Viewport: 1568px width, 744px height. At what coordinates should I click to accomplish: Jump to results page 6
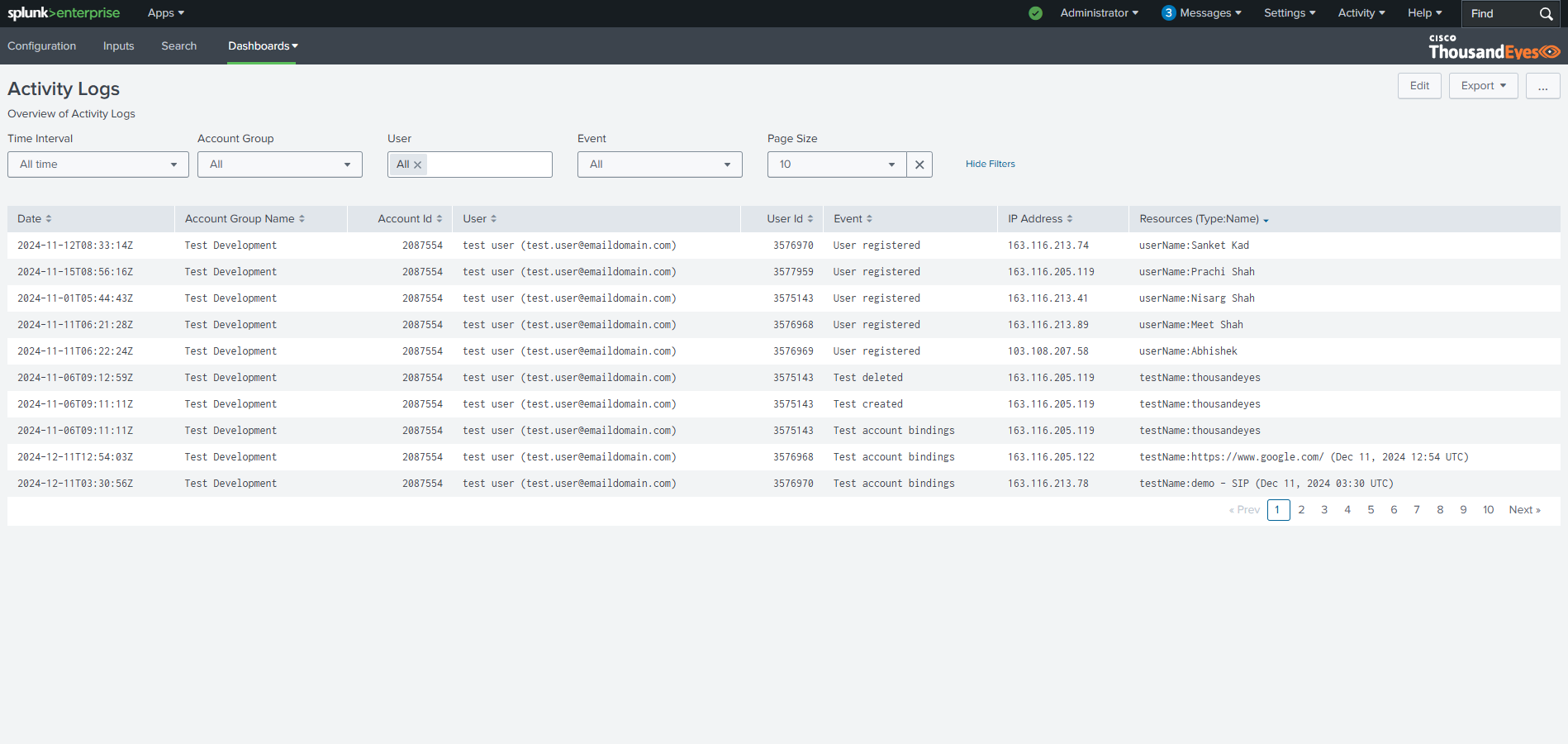click(x=1394, y=510)
